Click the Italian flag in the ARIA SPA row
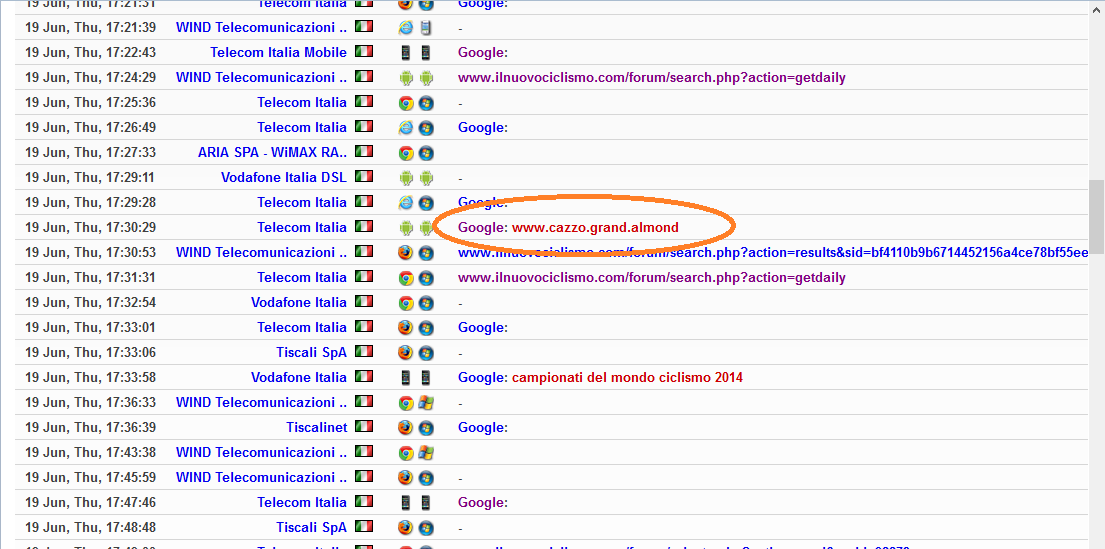 click(364, 152)
